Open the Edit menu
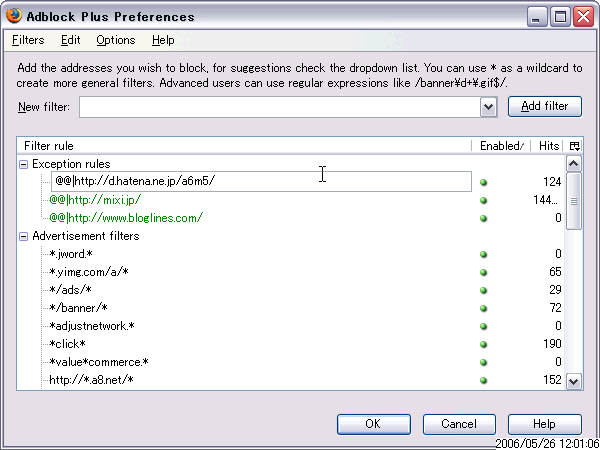 tap(70, 40)
